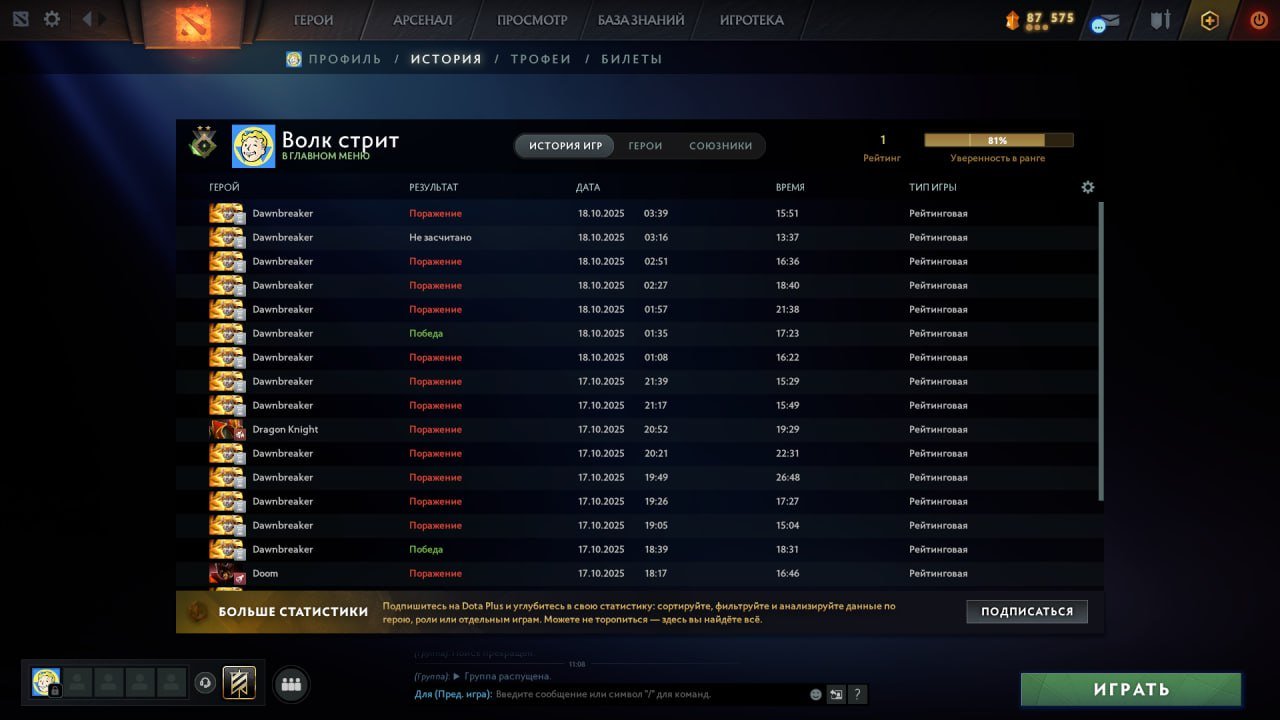Screen dimensions: 1280x720
Task: Click the rank confidence 81% bar
Action: coord(998,141)
